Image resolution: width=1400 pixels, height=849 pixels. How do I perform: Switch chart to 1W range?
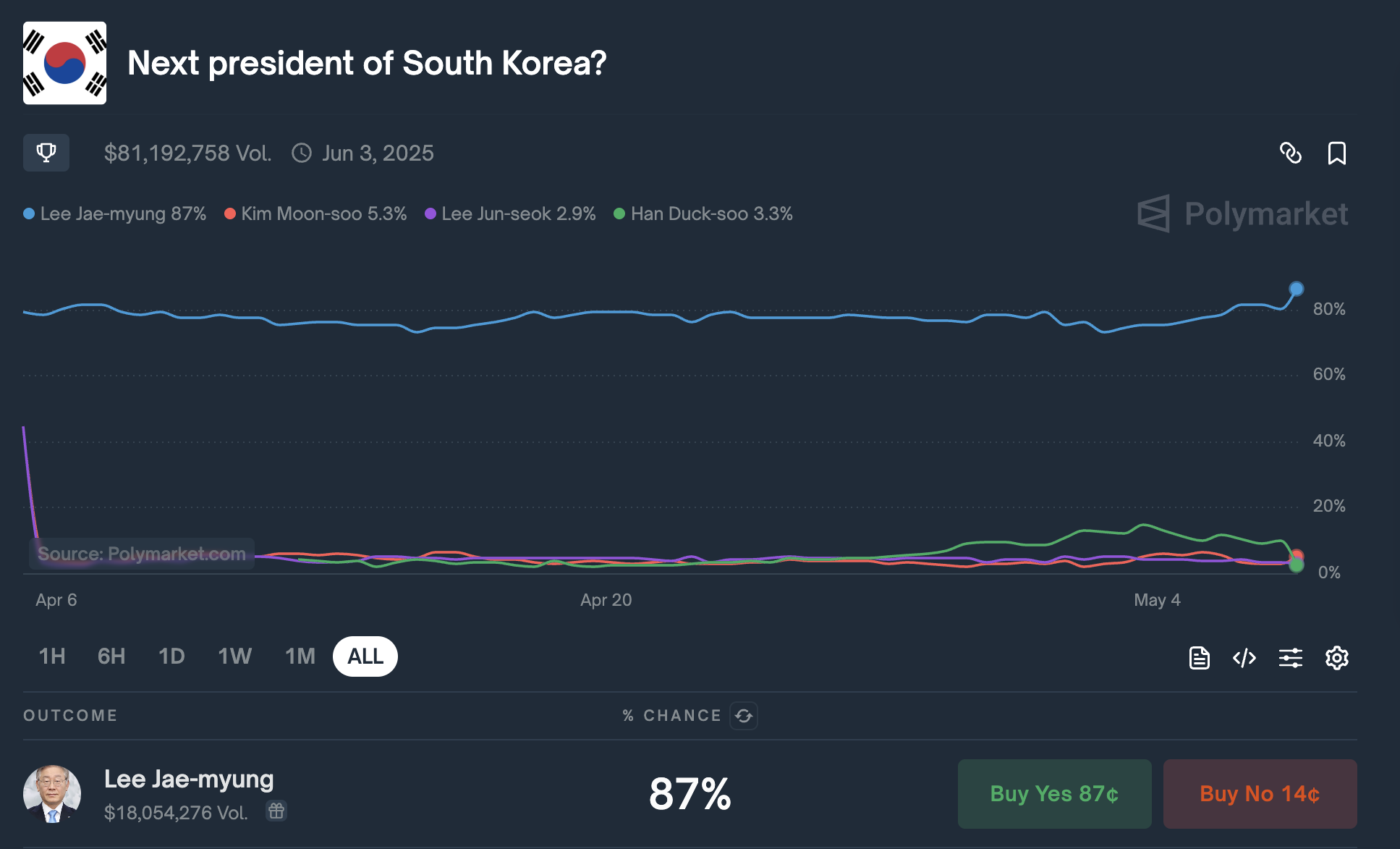click(234, 656)
